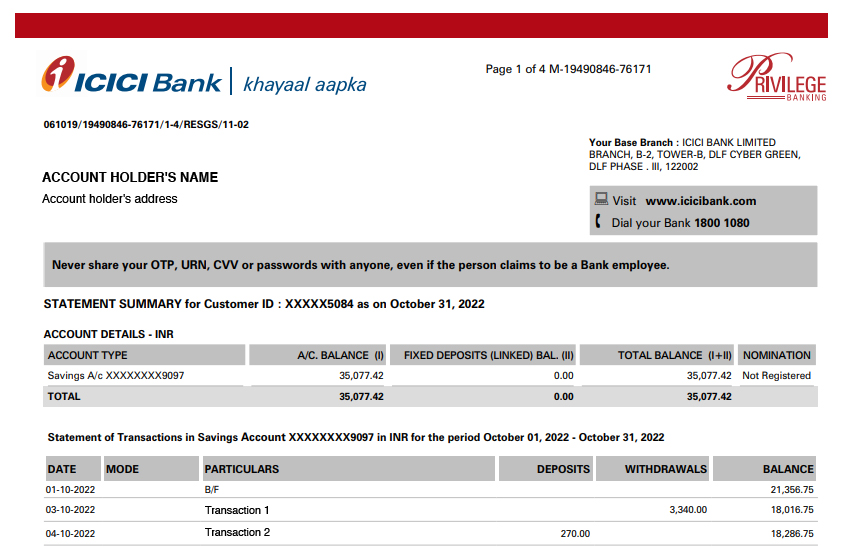Click the phone icon beside Dial your Bank
This screenshot has height=547, width=846.
(598, 221)
